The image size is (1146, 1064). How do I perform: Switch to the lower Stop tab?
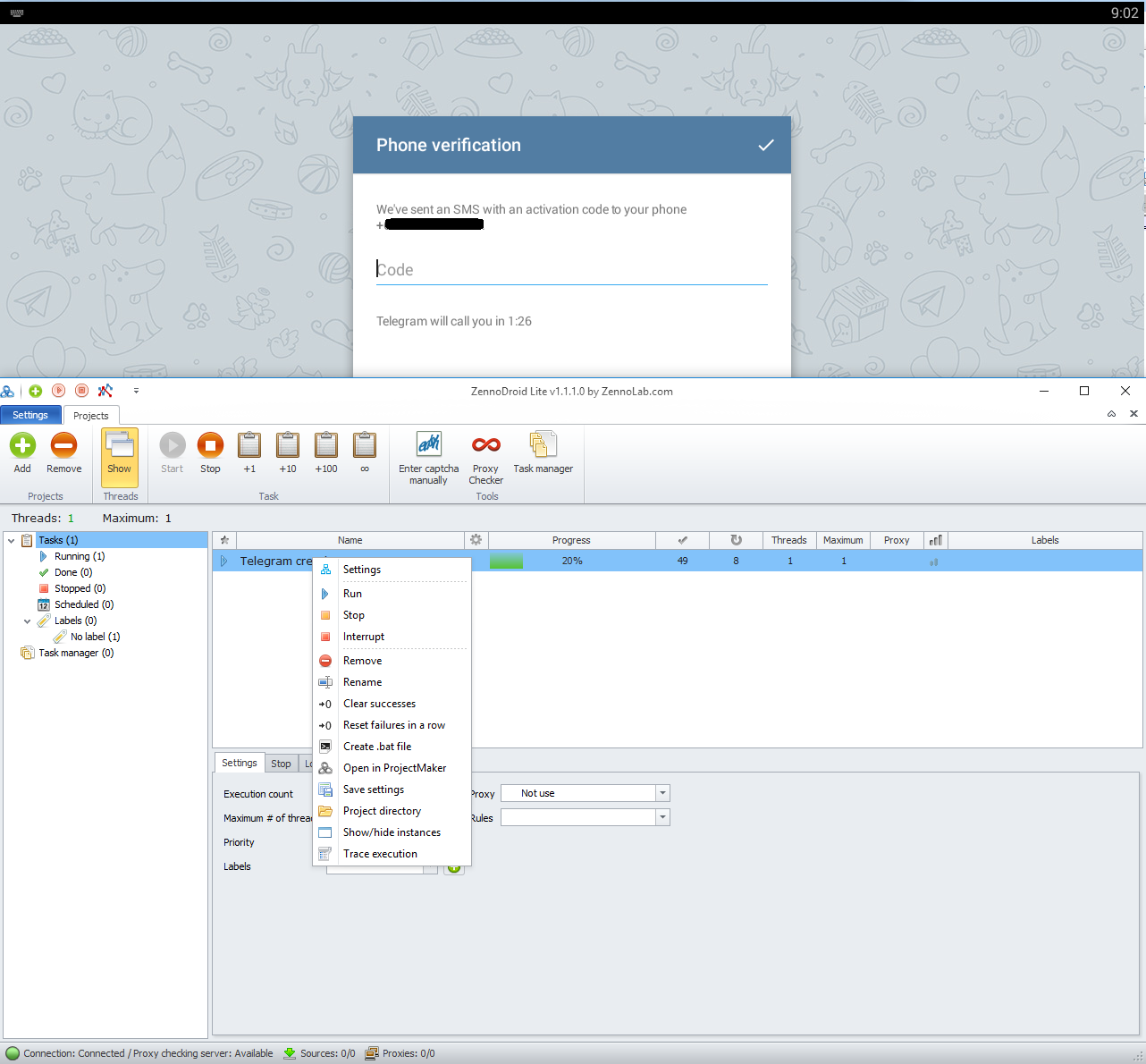(281, 764)
